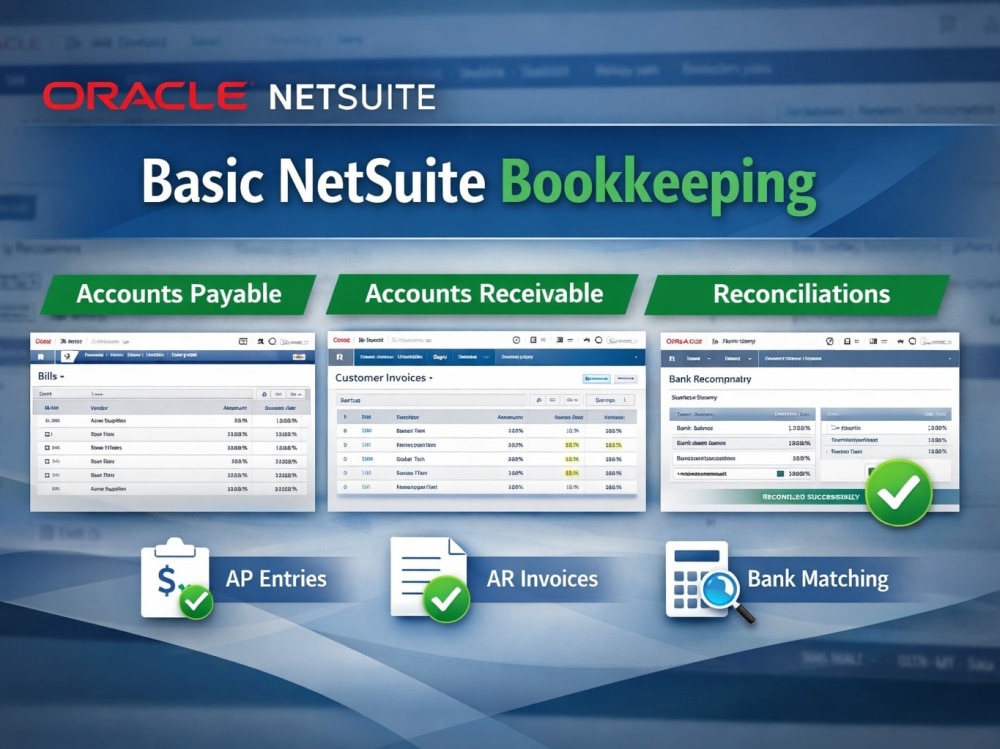Click the clock icon atop Customer Invoices panel
This screenshot has width=1000, height=749.
tap(517, 340)
